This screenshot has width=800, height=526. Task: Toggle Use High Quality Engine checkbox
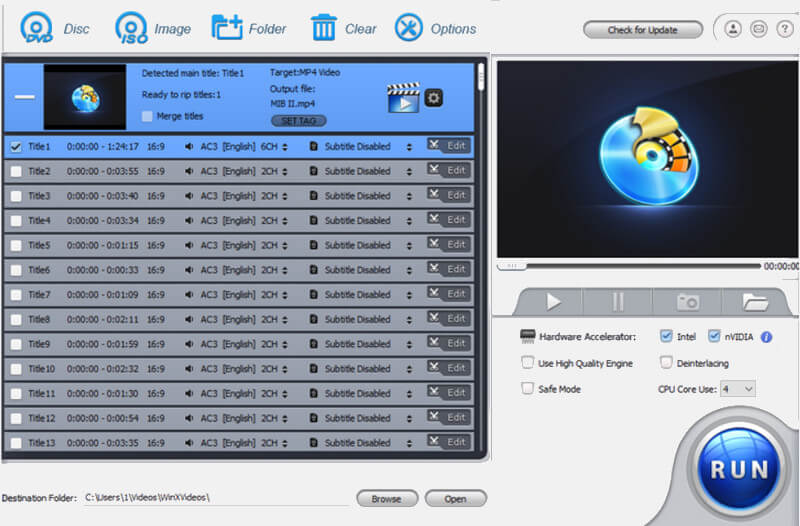tap(527, 363)
